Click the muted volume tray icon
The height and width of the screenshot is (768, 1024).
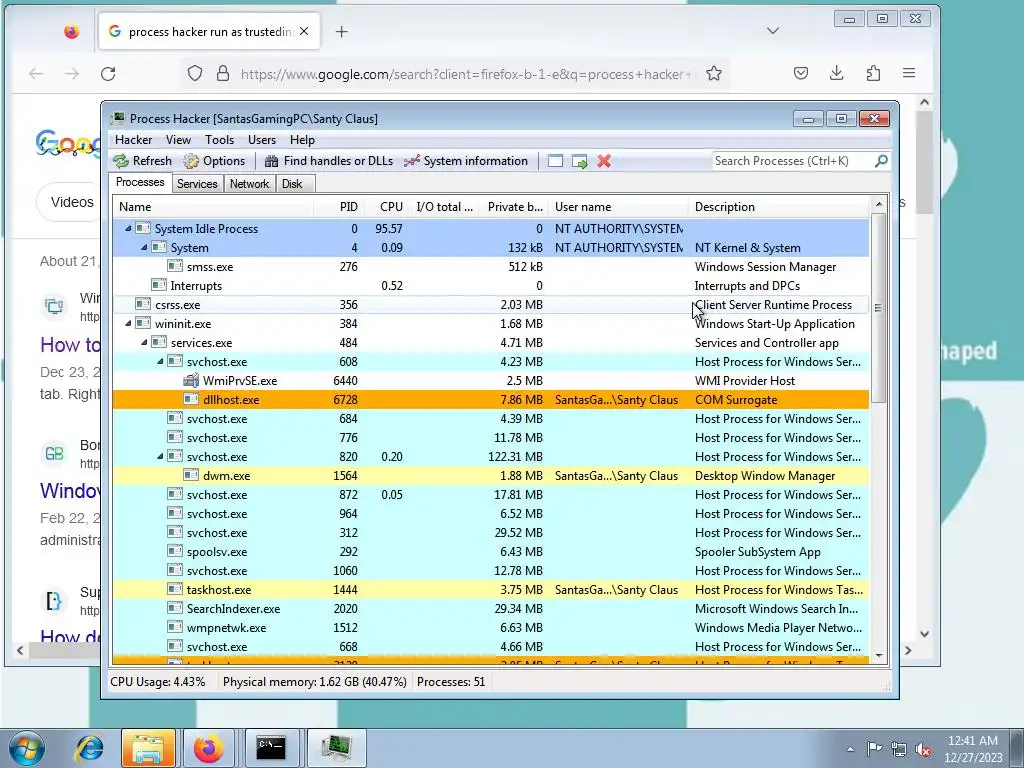923,749
